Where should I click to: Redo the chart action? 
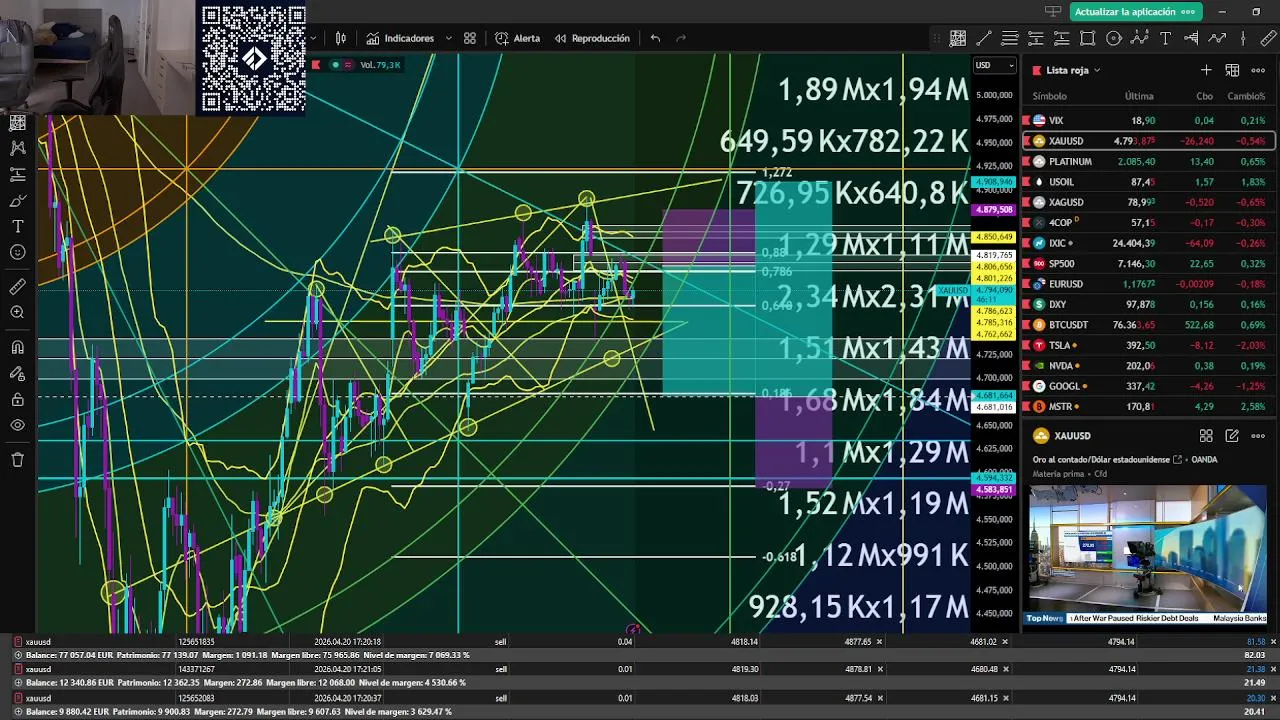(681, 38)
